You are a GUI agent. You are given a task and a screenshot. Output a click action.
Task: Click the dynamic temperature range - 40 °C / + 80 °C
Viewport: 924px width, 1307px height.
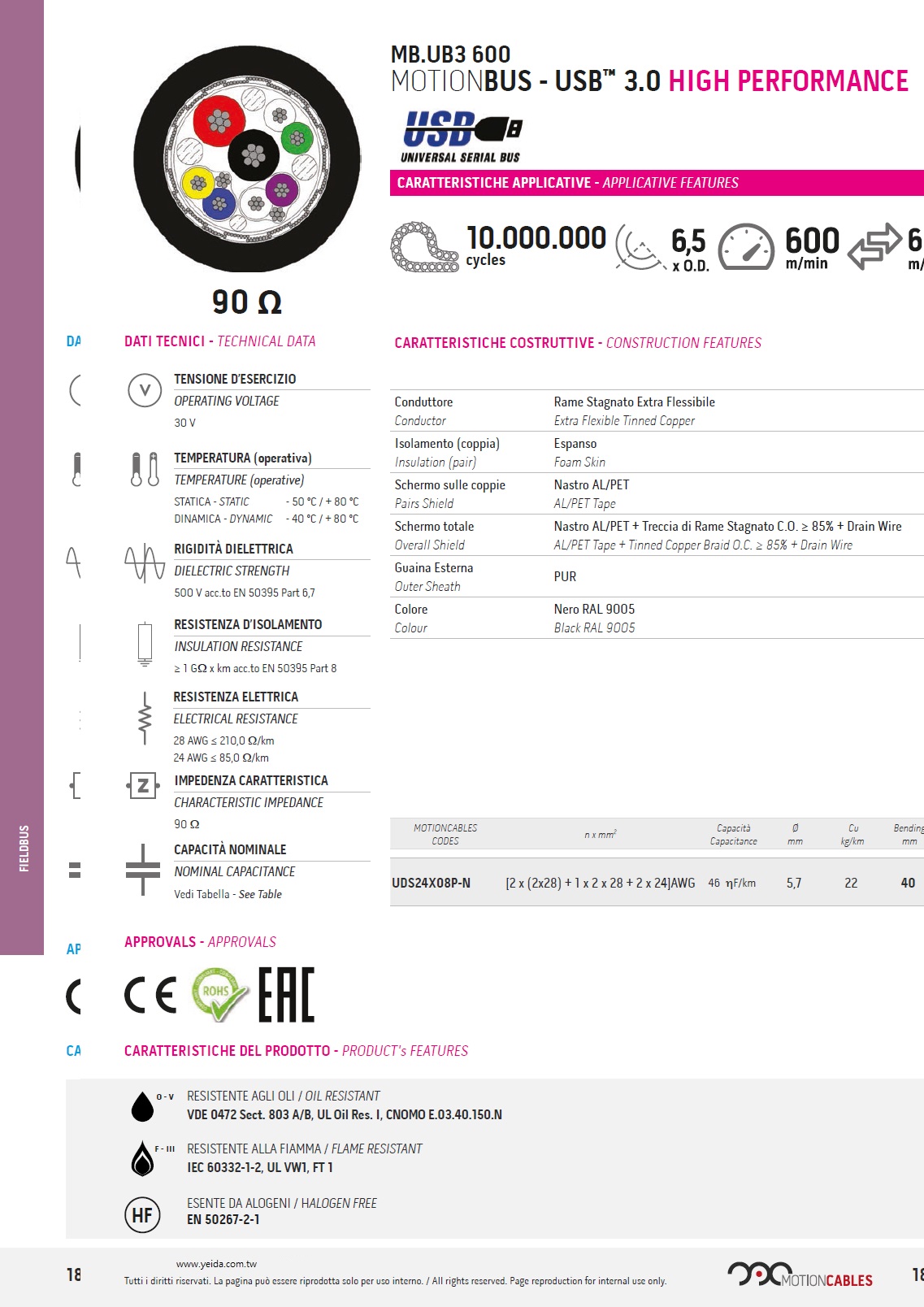point(322,519)
